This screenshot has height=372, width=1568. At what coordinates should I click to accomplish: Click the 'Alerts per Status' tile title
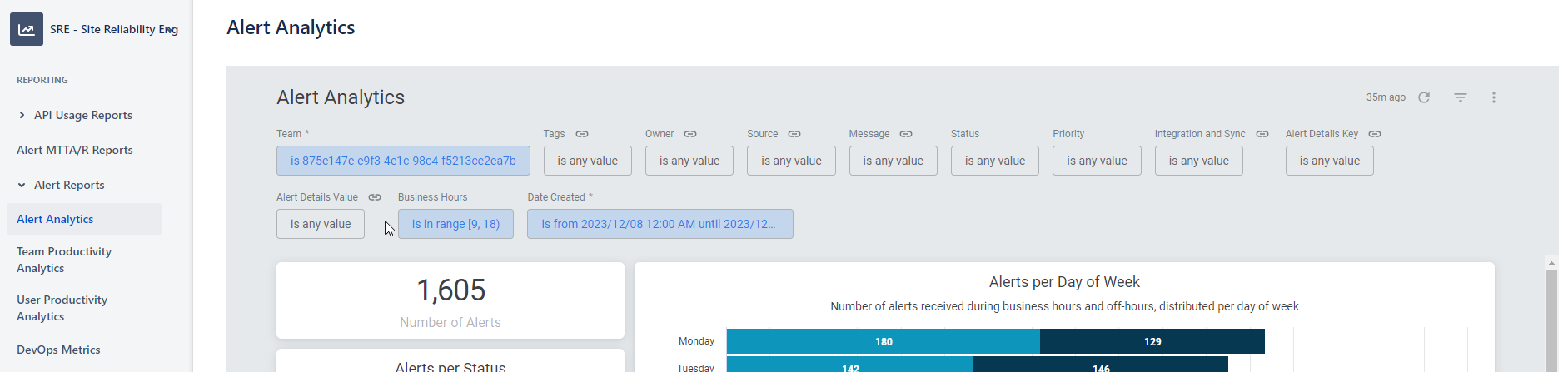450,366
